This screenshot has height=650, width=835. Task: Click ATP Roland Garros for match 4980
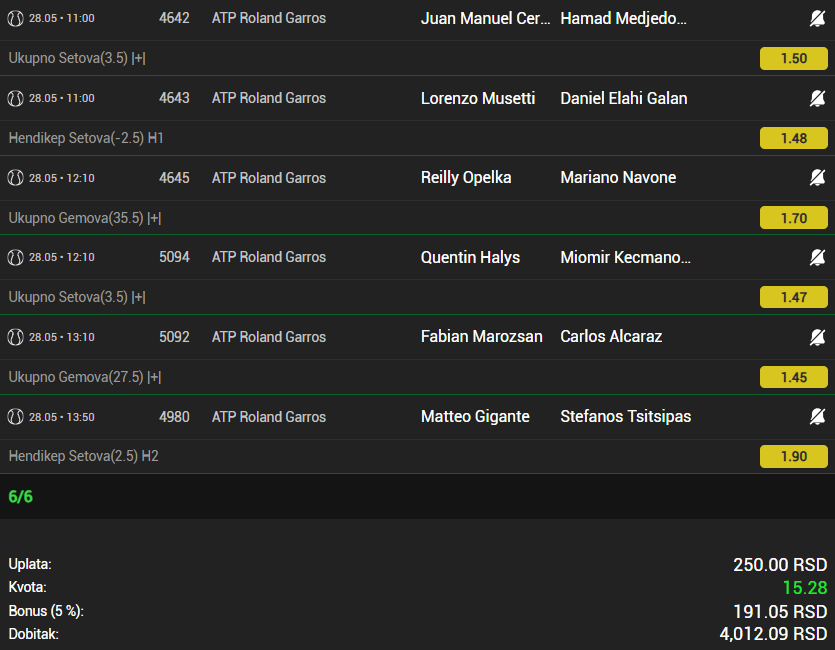coord(268,417)
